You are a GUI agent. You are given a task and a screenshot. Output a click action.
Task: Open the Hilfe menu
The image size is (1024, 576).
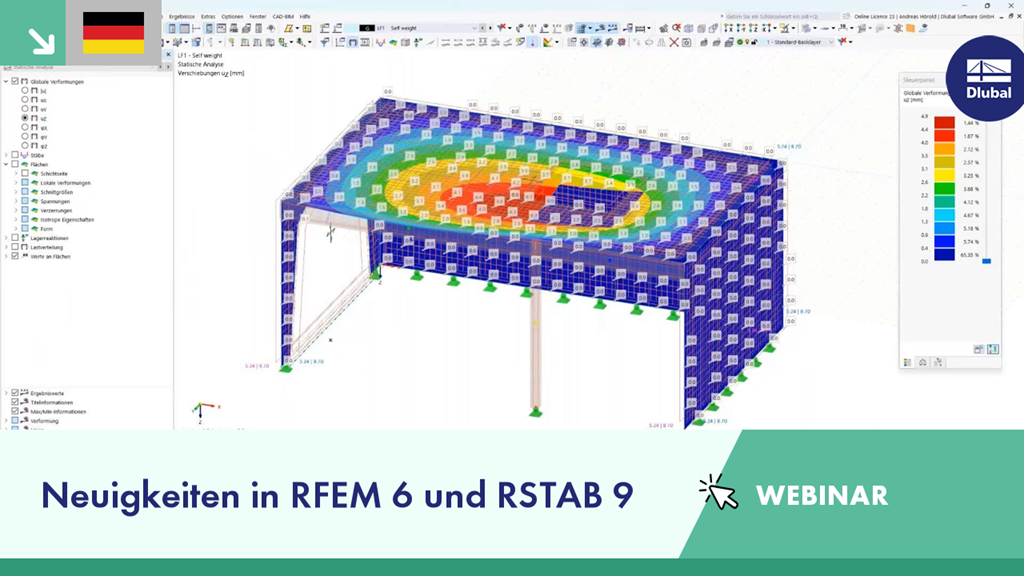(305, 16)
